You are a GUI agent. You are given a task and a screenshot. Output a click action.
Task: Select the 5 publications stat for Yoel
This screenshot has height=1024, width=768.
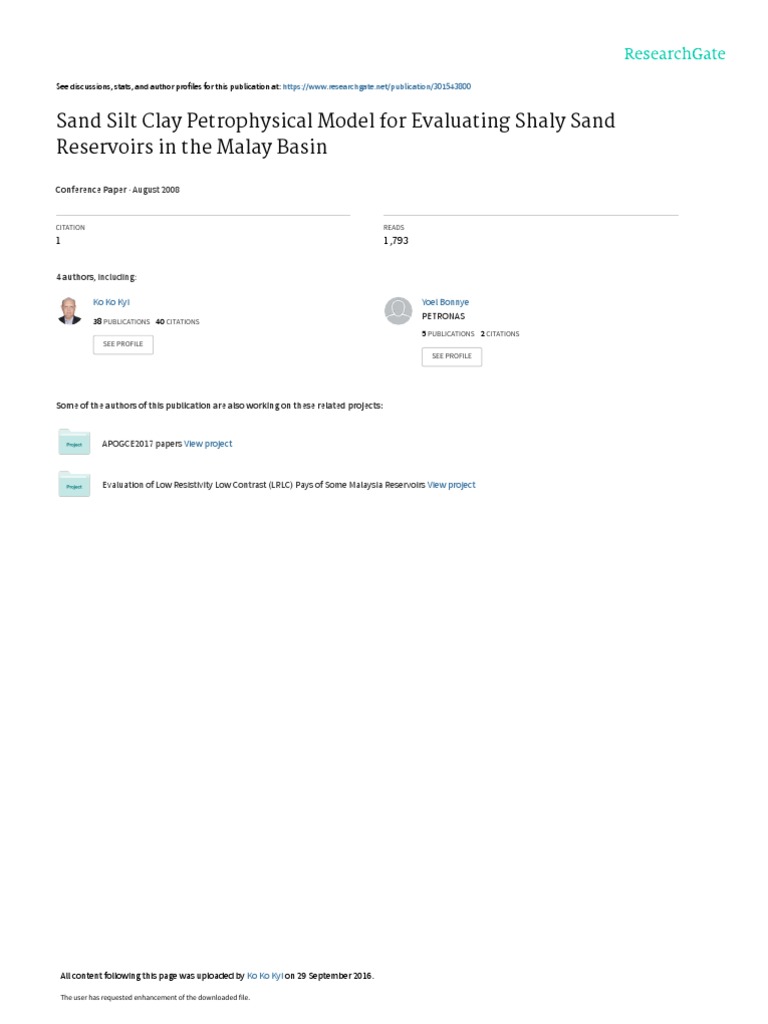pos(448,334)
